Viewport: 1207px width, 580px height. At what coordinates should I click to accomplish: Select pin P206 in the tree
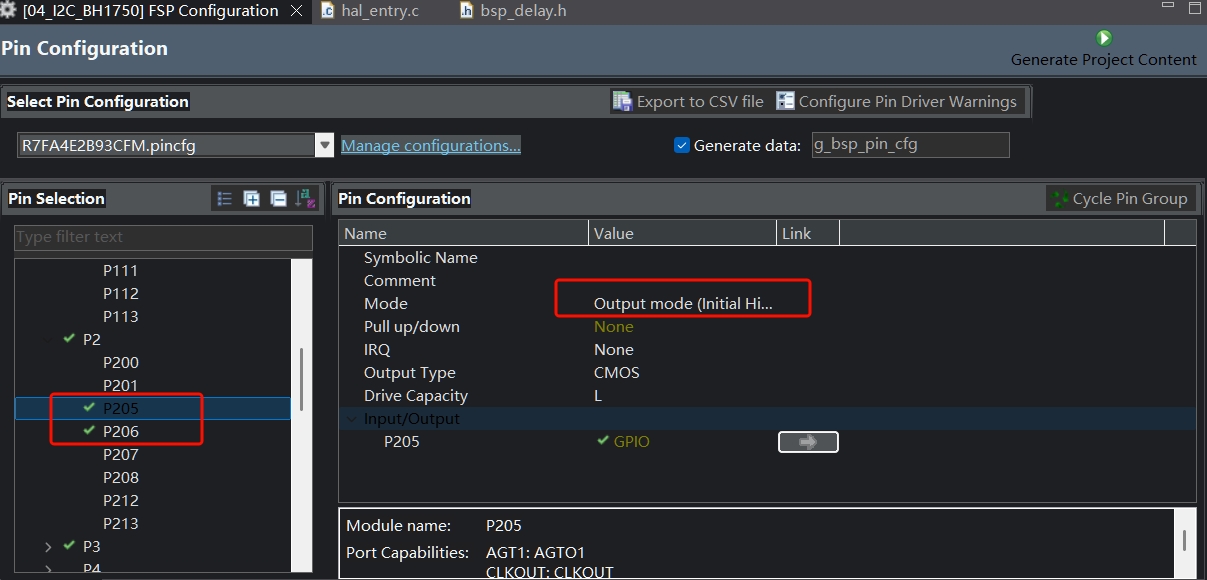tap(121, 431)
